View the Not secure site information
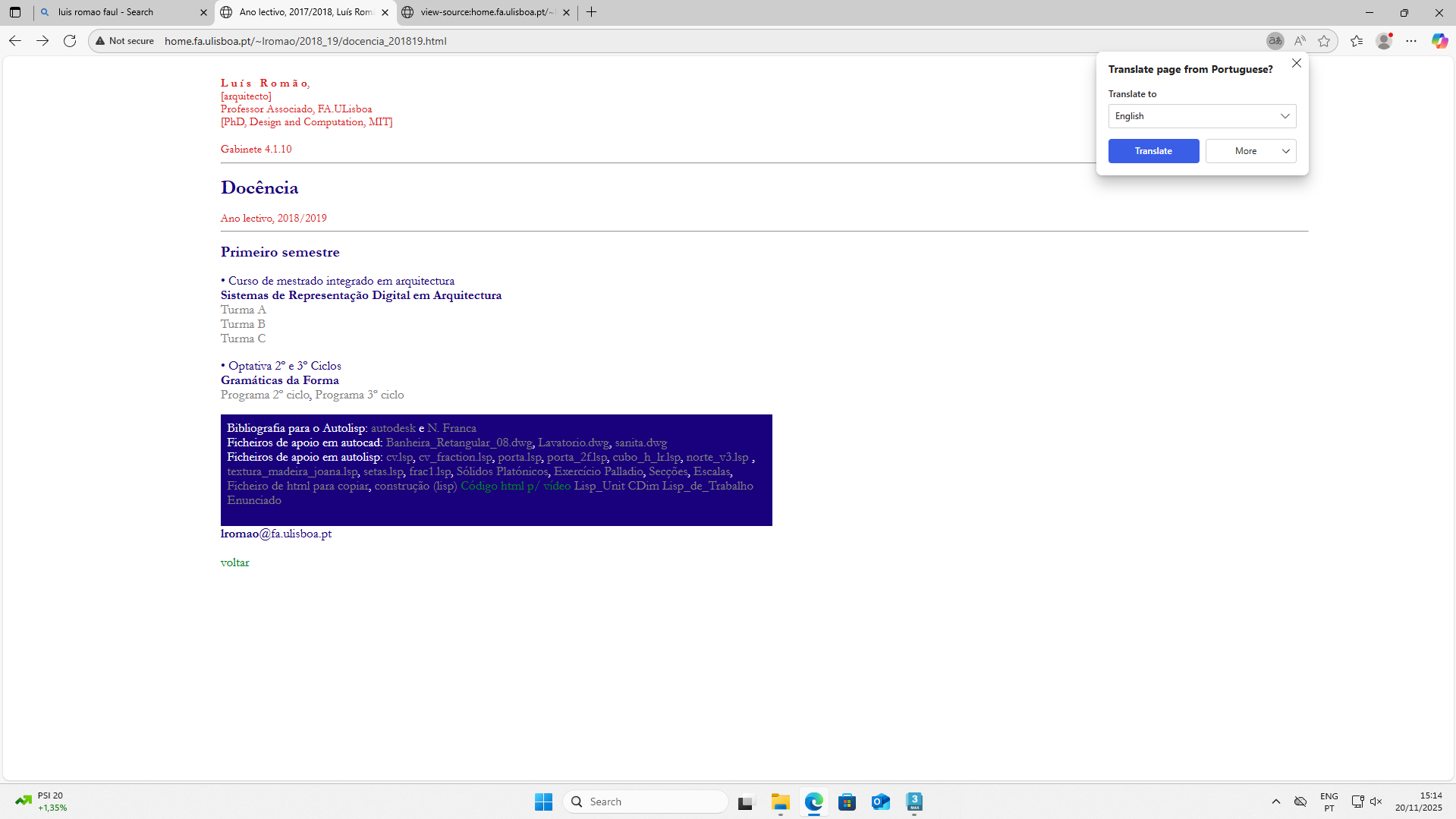Viewport: 1456px width, 819px height. point(124,41)
